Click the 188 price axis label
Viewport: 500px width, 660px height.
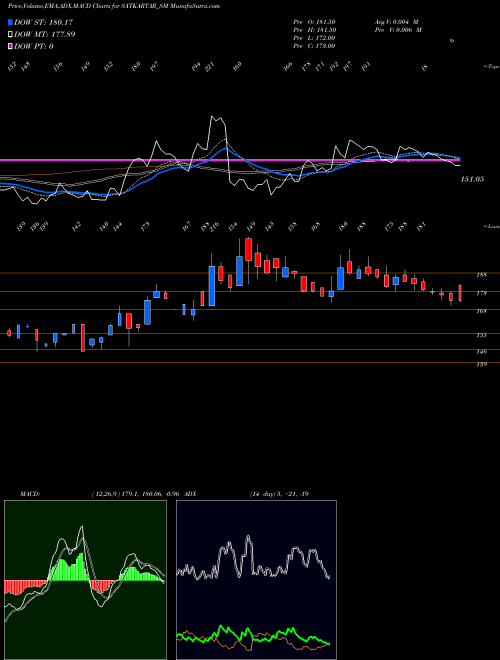[481, 275]
